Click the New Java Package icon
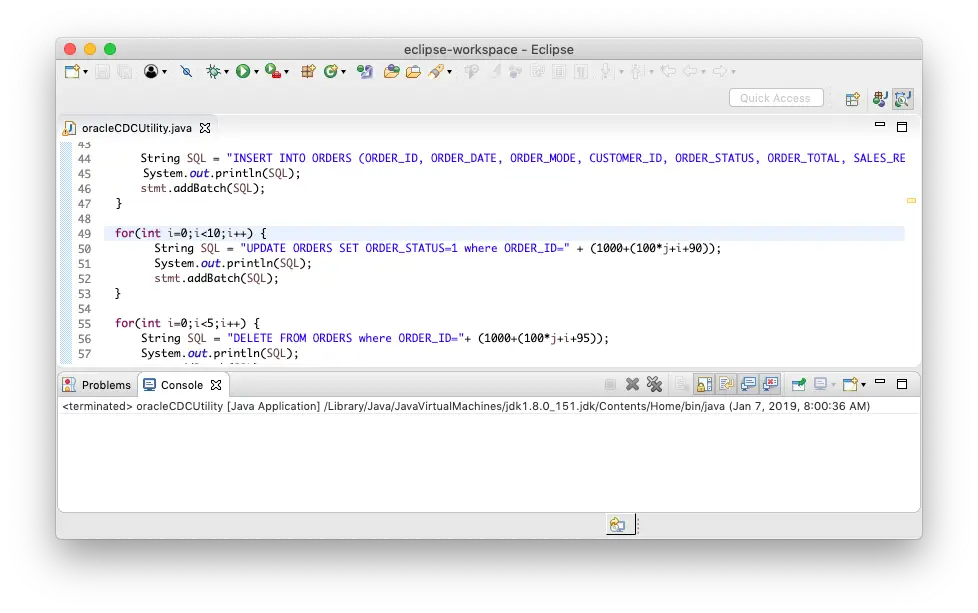This screenshot has width=978, height=613. (308, 71)
